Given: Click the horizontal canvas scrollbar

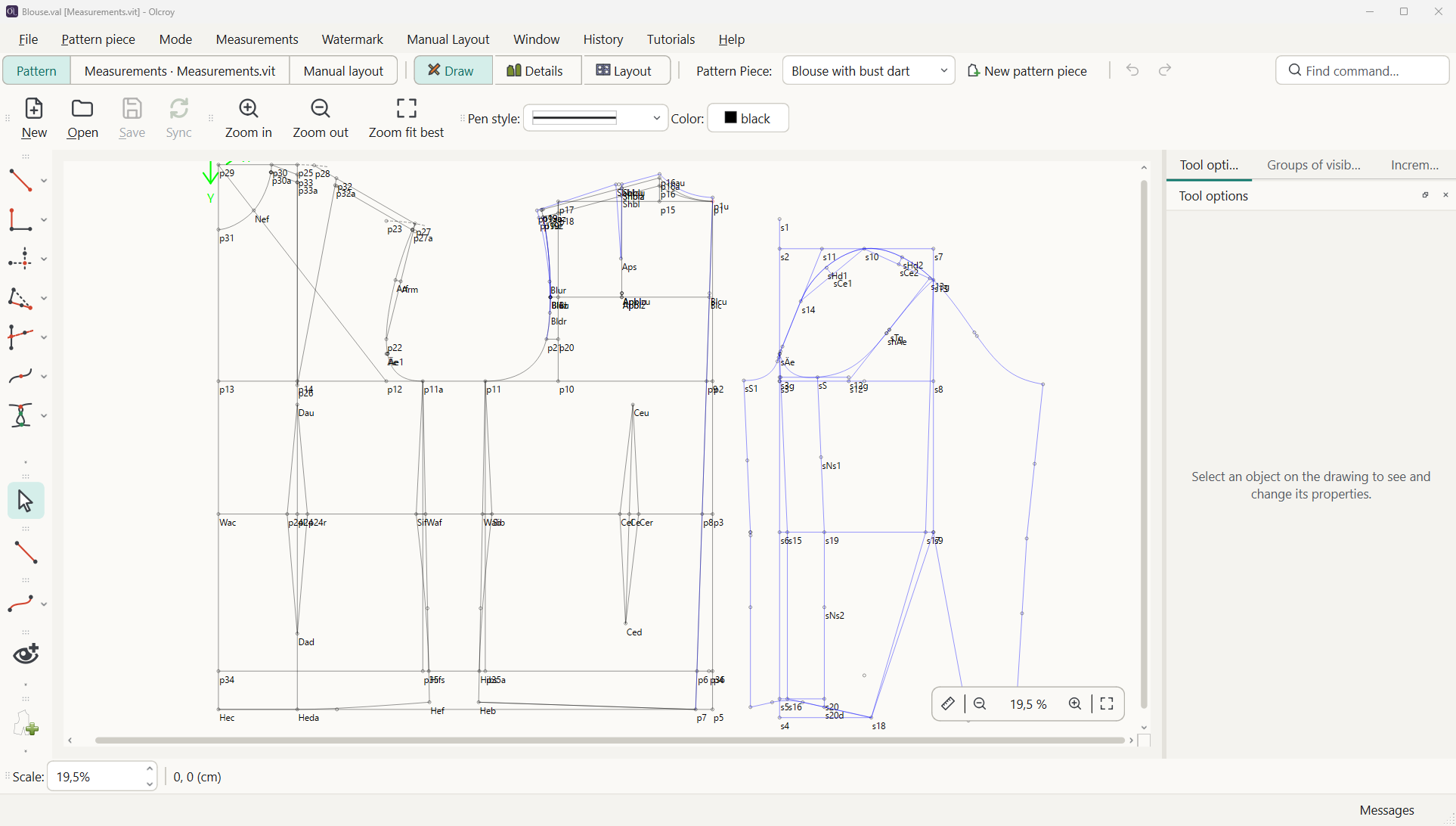Looking at the screenshot, I should [x=609, y=741].
